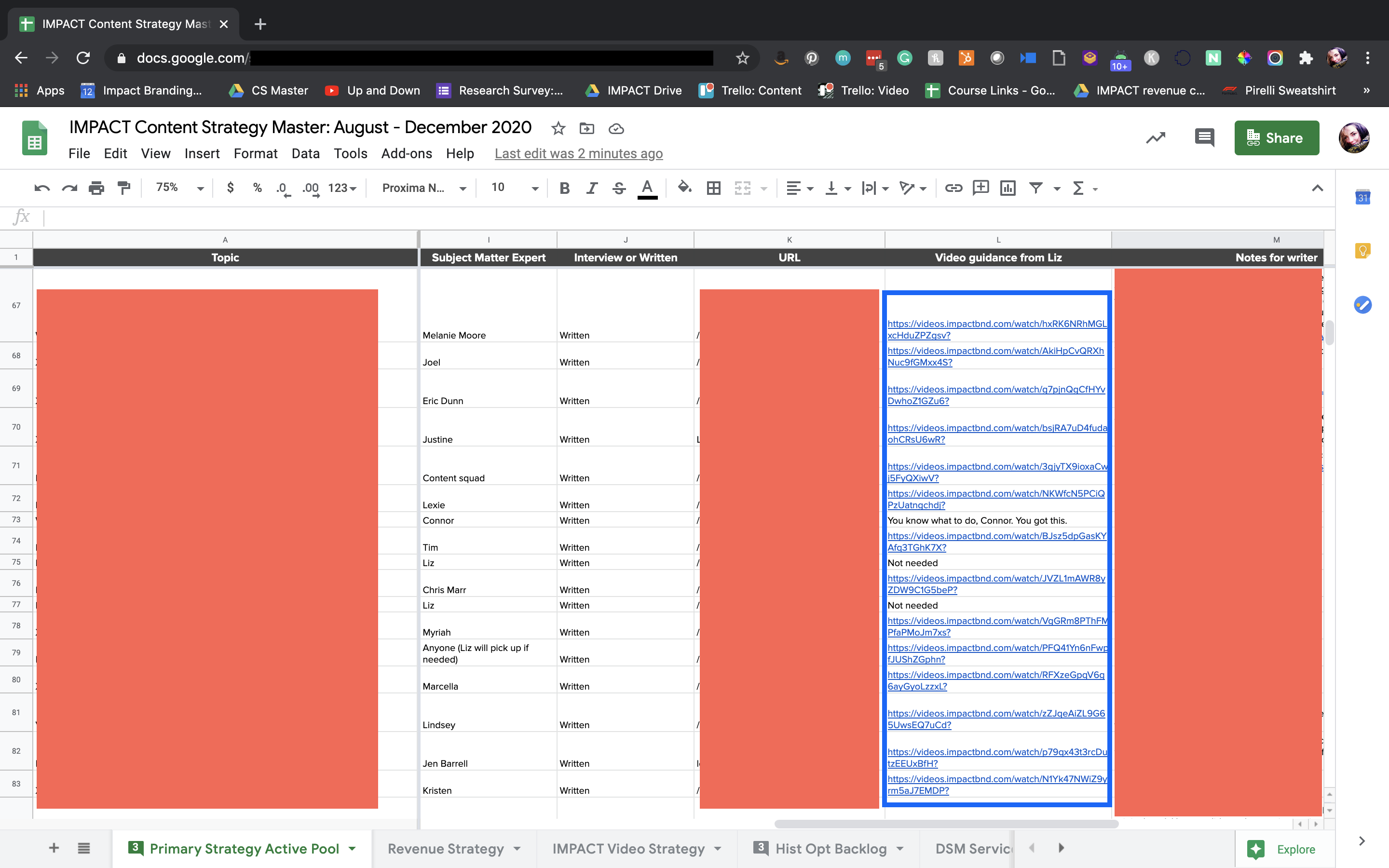
Task: Click the Create a filter icon
Action: coord(1035,188)
